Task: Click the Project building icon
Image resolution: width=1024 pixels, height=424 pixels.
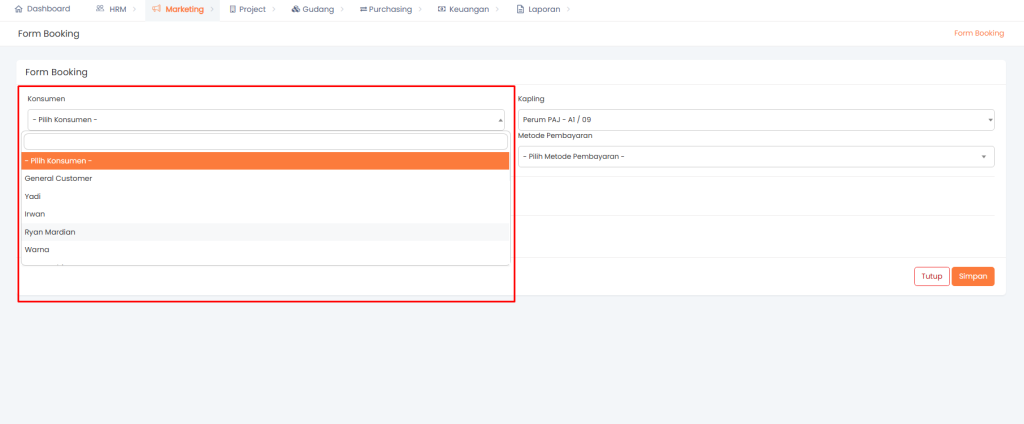Action: [x=233, y=9]
